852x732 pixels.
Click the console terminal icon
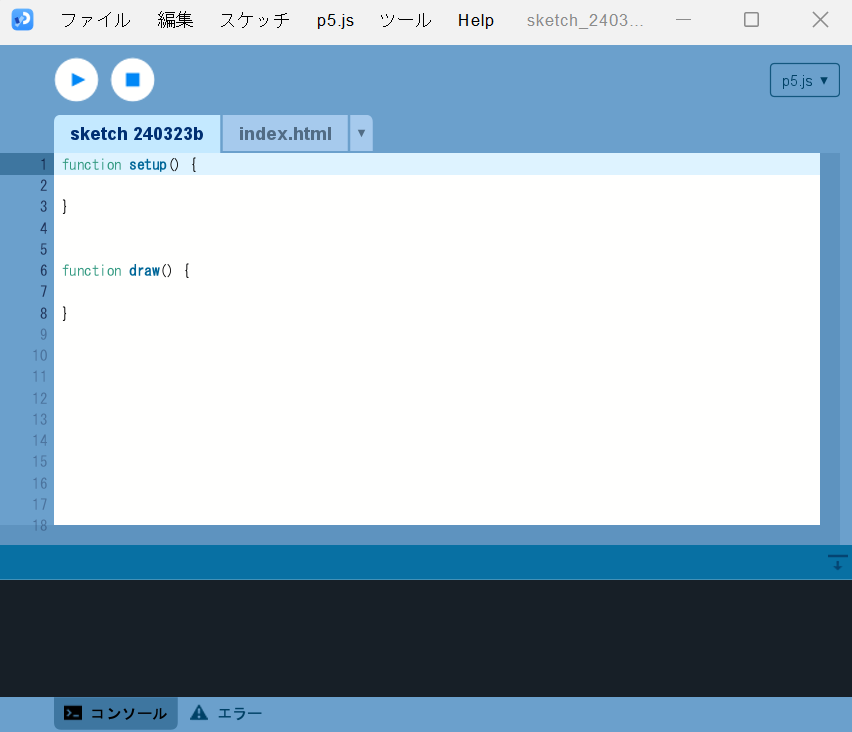tap(73, 713)
